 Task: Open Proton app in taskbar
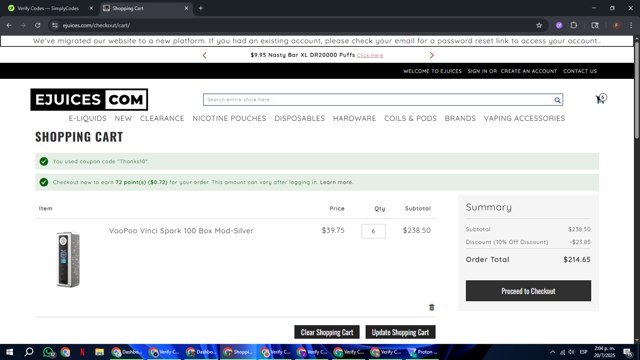(422, 352)
